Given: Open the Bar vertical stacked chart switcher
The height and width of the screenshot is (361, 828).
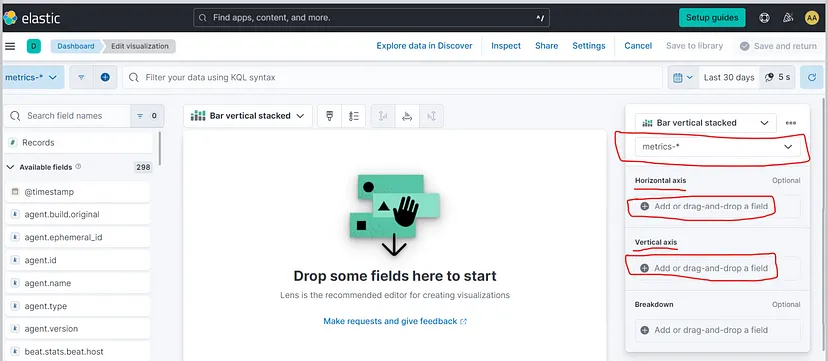Looking at the screenshot, I should 248,116.
